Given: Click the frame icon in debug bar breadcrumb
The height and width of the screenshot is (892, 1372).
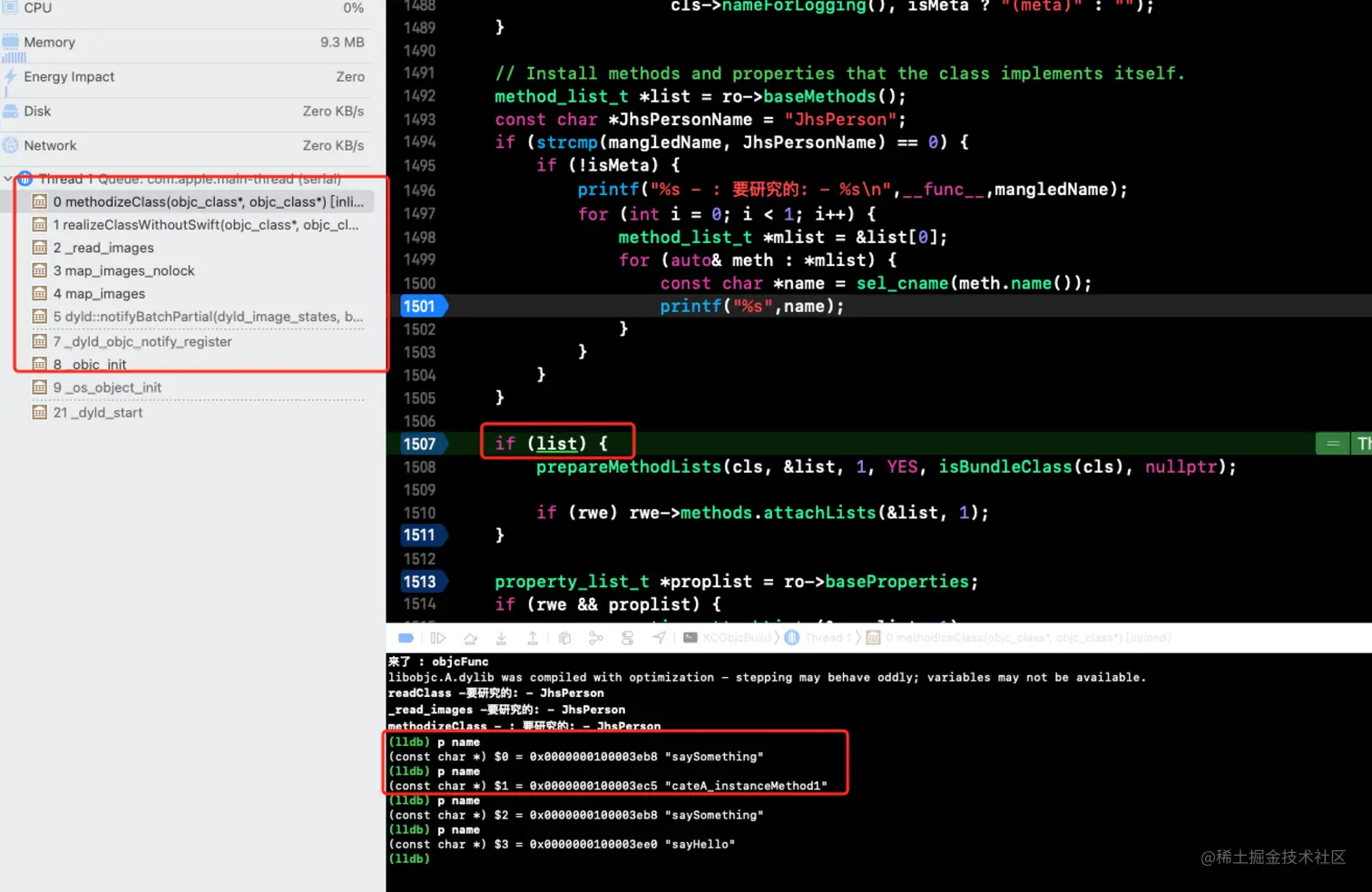Looking at the screenshot, I should (873, 638).
